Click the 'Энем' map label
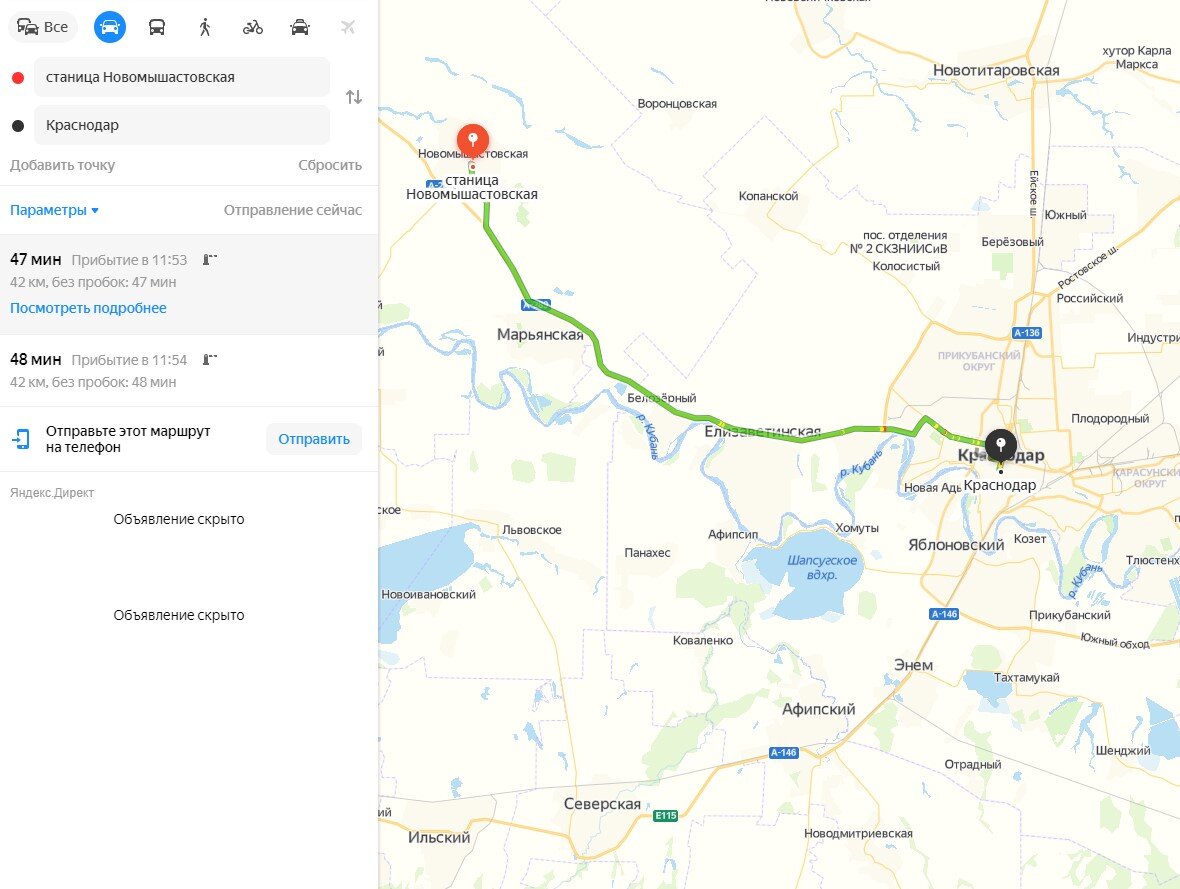The height and width of the screenshot is (889, 1180). point(913,665)
